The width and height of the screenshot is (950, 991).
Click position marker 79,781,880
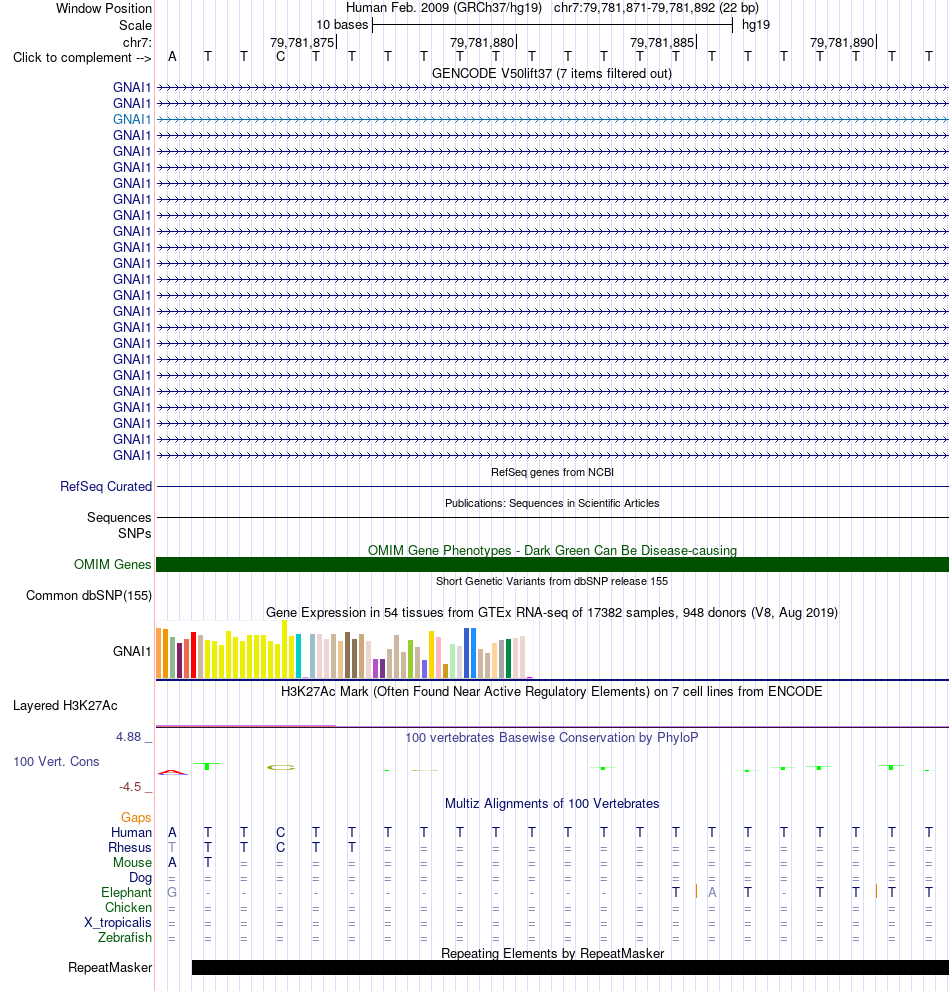[482, 42]
